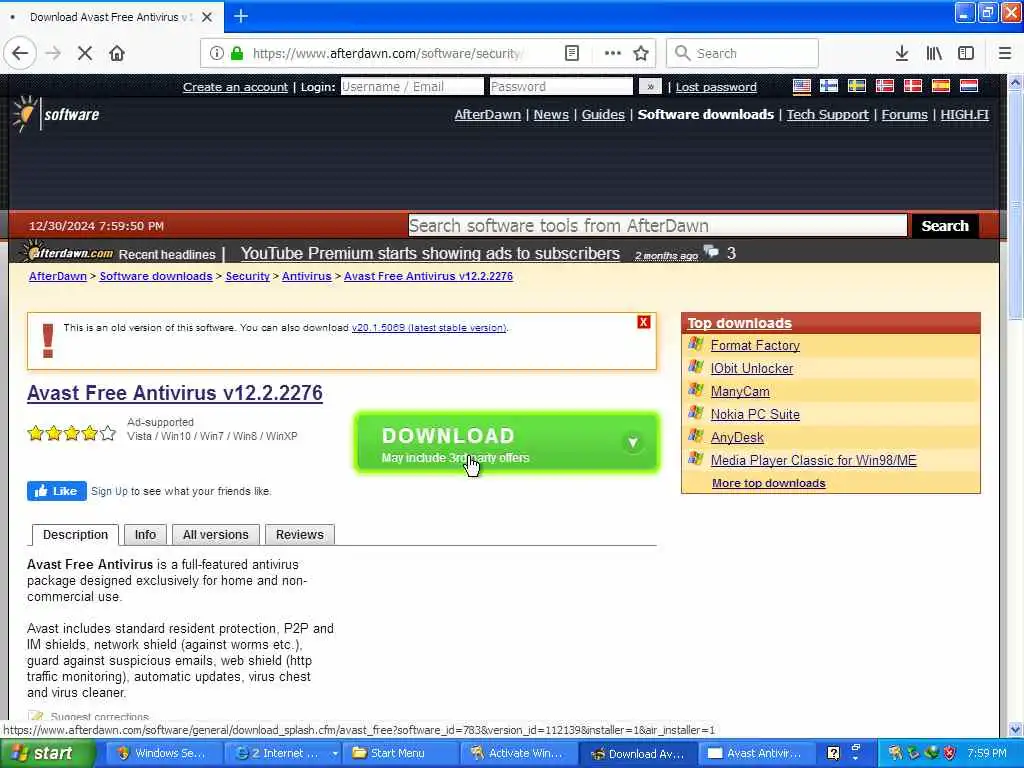This screenshot has height=768, width=1024.
Task: Click the login submit arrow button
Action: tap(650, 86)
